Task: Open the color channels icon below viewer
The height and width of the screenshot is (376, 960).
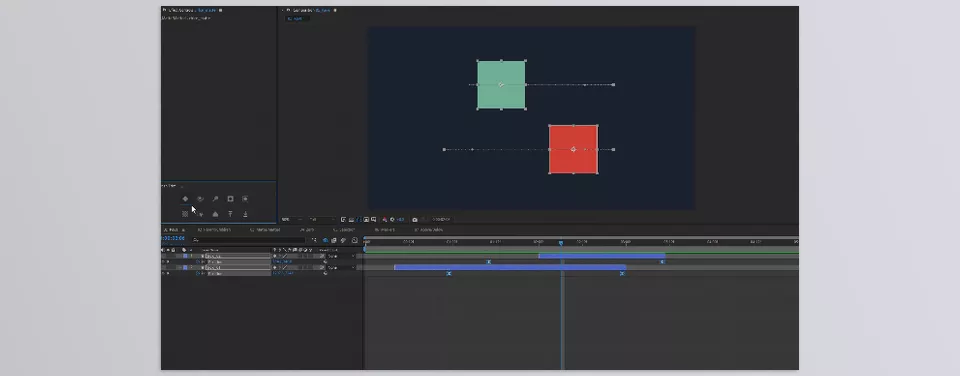Action: click(384, 219)
